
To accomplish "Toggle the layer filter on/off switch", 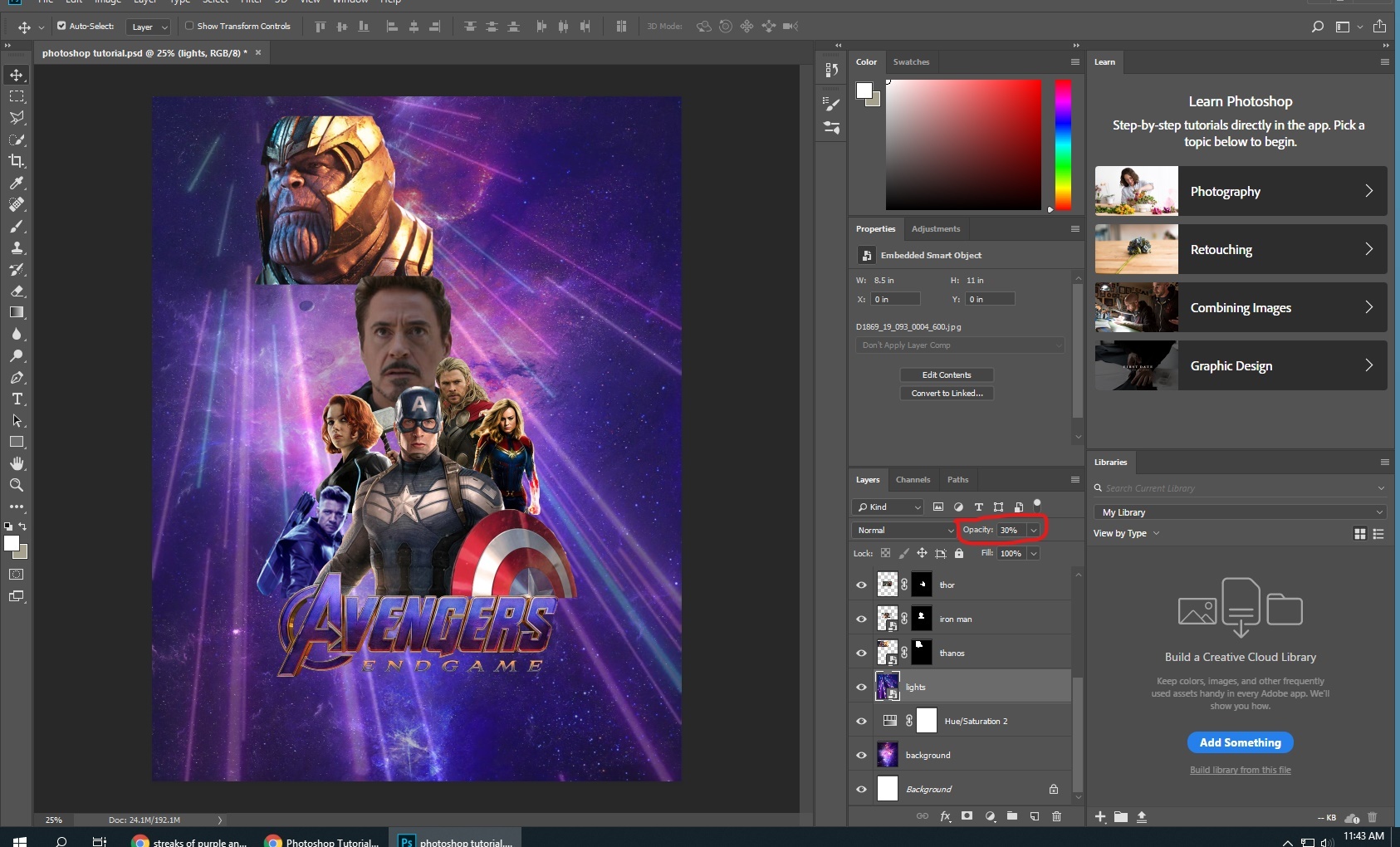I will [1037, 504].
